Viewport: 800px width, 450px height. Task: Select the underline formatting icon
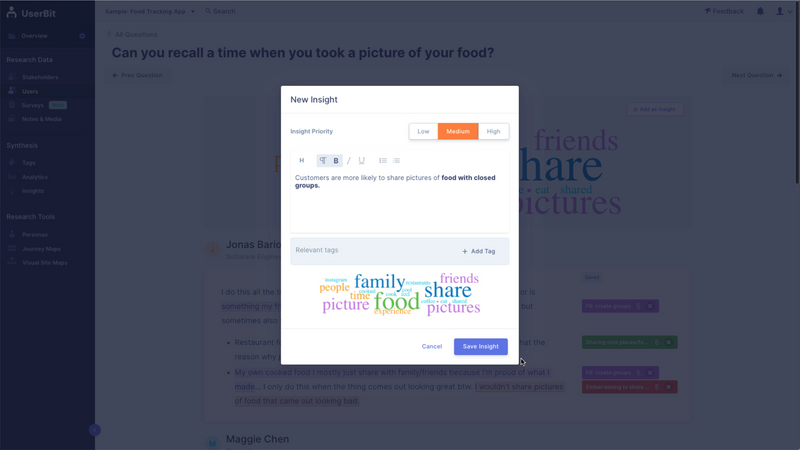(362, 161)
